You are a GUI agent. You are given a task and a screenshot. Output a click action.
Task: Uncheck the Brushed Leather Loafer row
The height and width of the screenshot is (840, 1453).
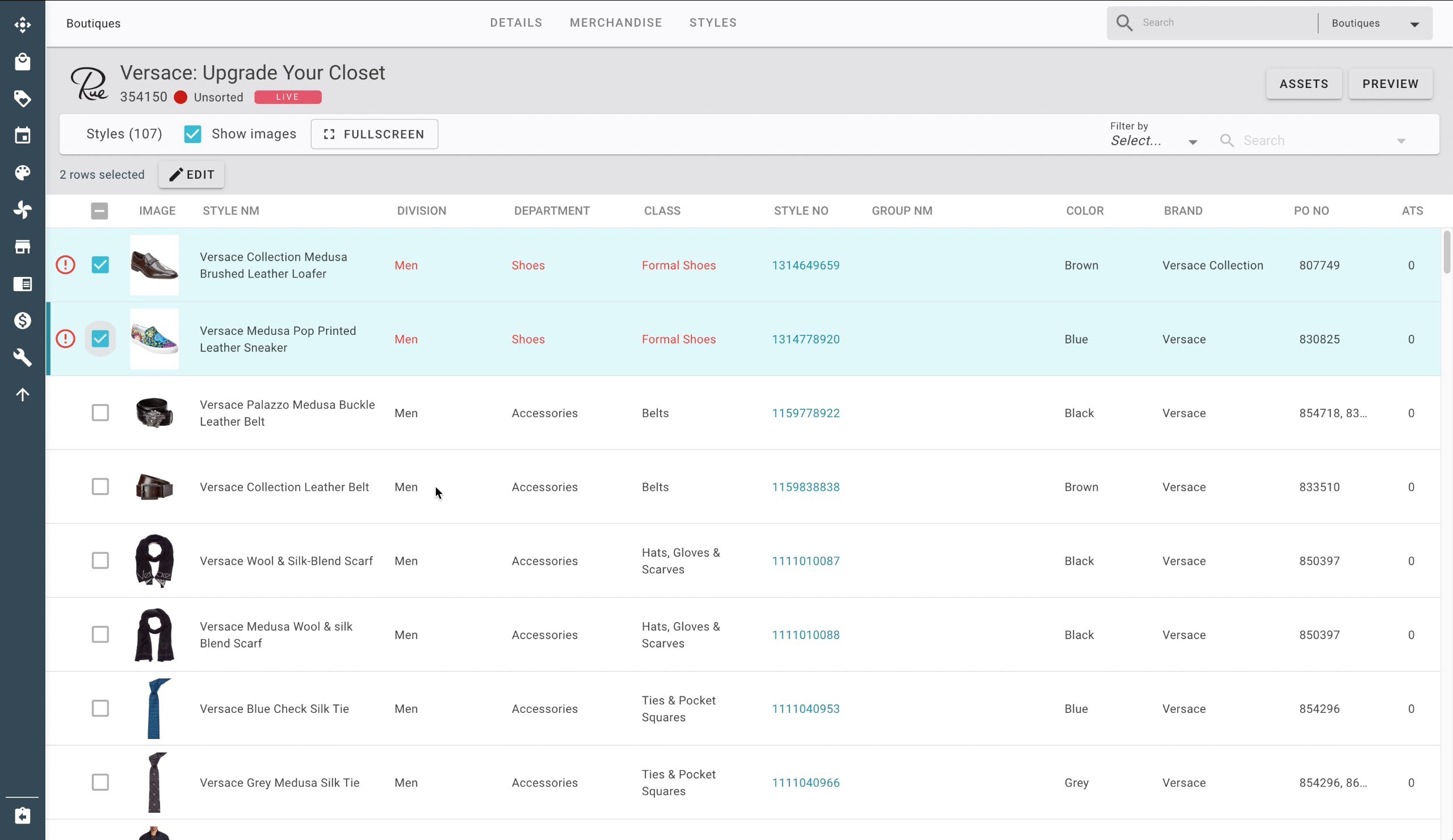[x=100, y=265]
